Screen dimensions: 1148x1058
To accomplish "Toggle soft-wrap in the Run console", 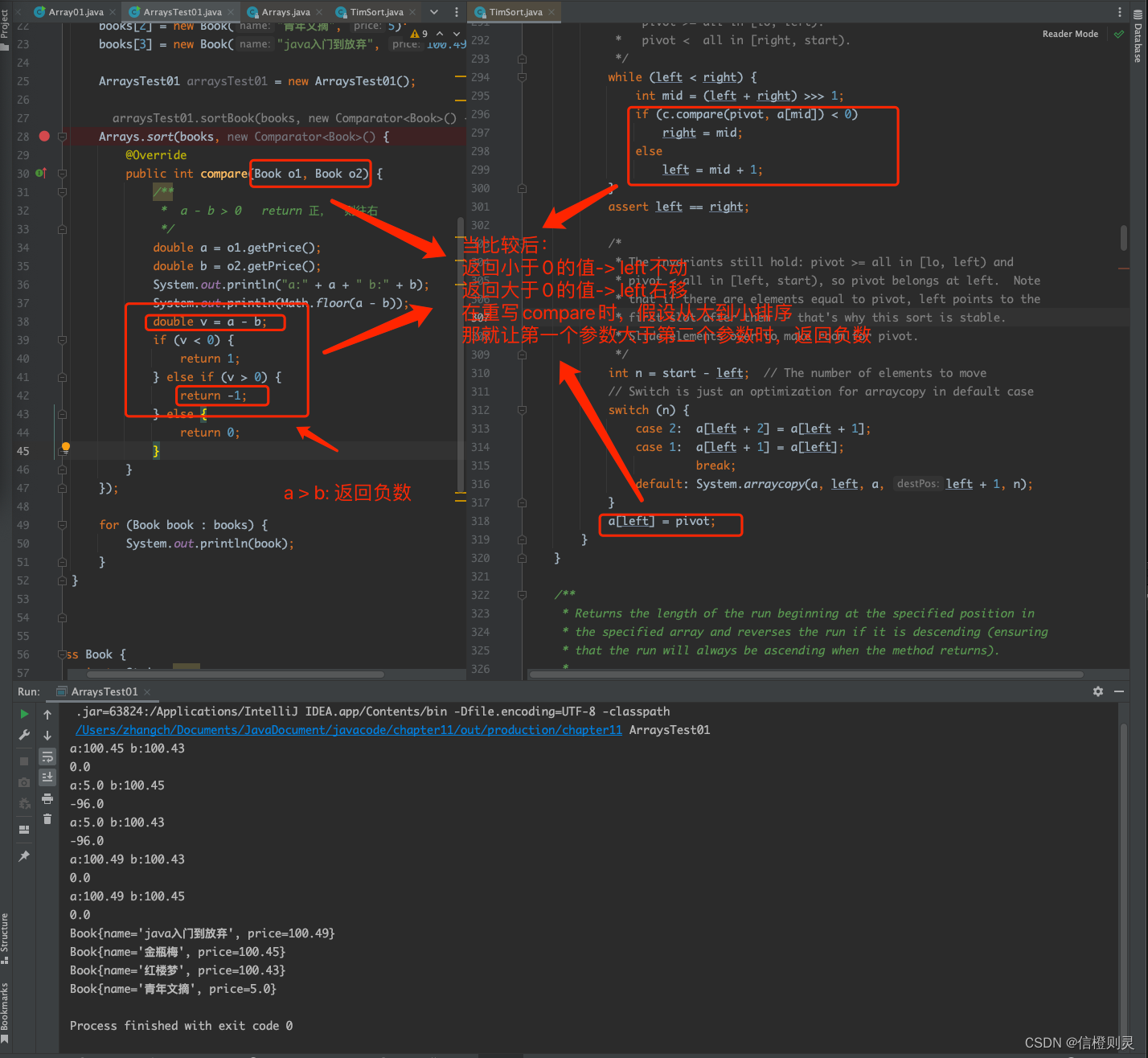I will coord(47,757).
